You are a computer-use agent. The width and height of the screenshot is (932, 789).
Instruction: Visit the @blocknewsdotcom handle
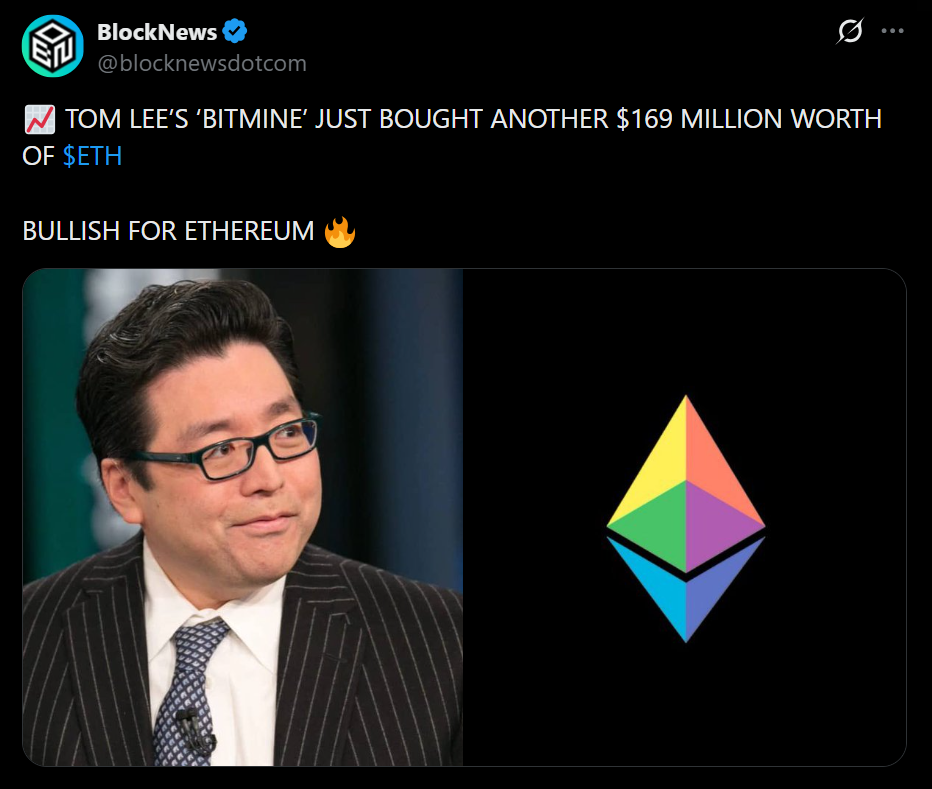point(202,63)
